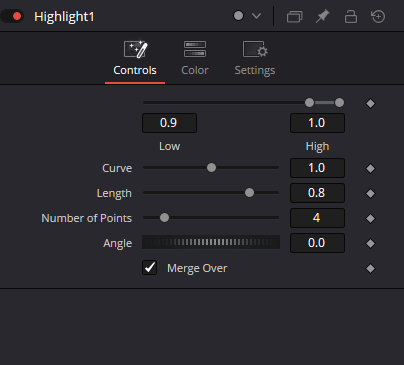
Task: Click the High label under the field
Action: [x=317, y=147]
